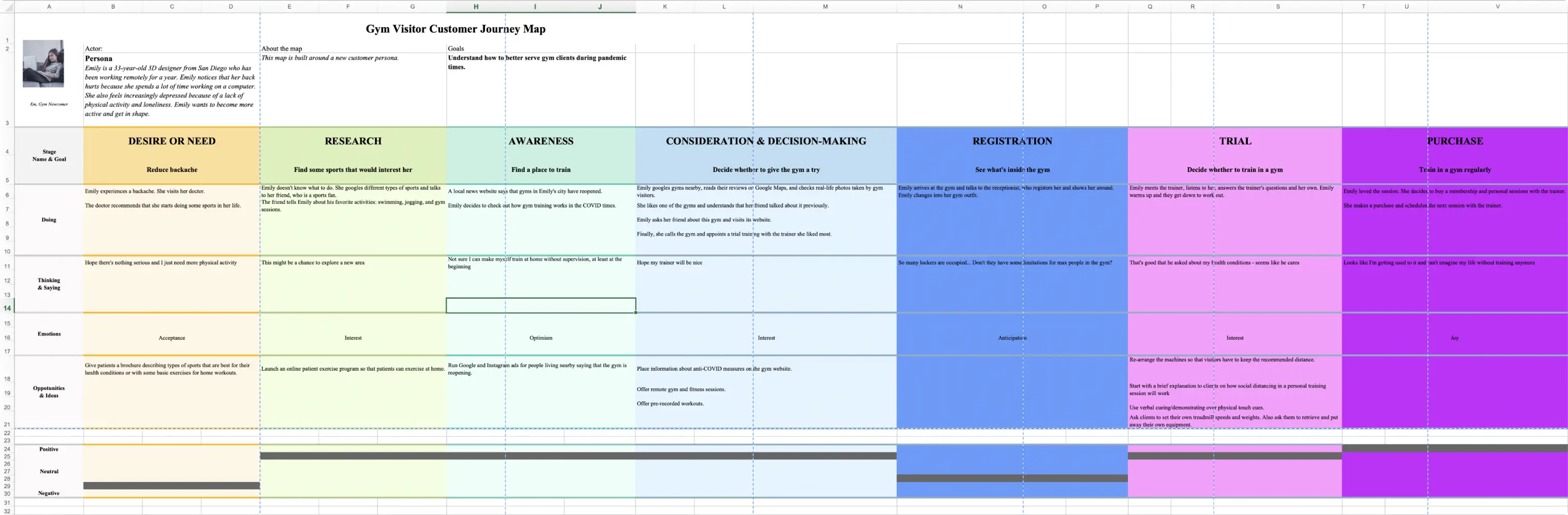Click the 'Em, Gym Newcomer' caption
Screen dimensions: 1568x515
(49, 104)
